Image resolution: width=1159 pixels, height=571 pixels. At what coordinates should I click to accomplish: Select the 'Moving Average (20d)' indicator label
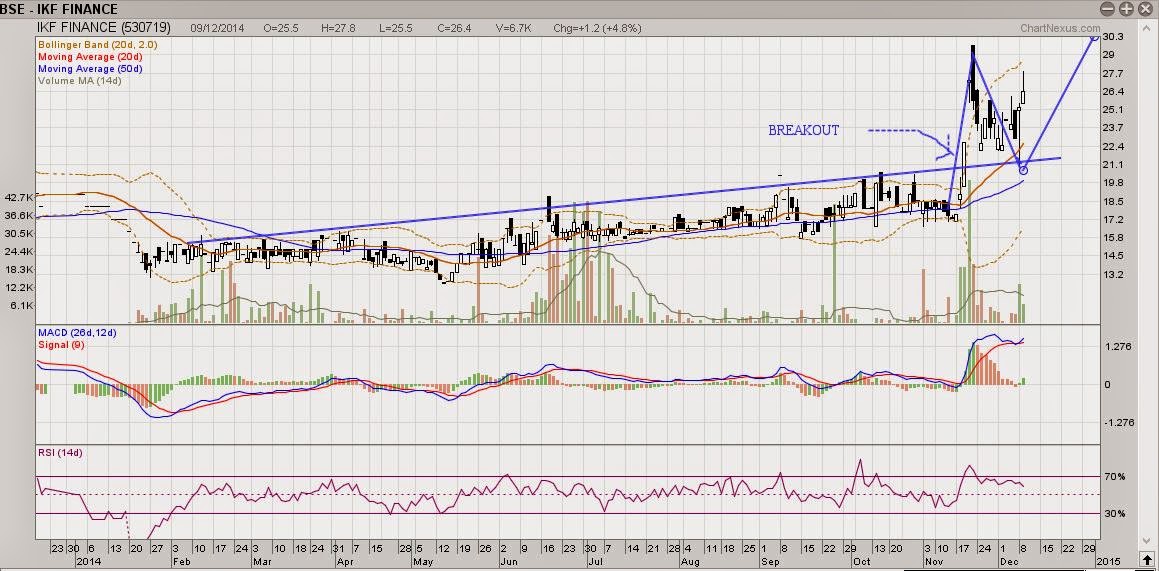click(x=89, y=57)
